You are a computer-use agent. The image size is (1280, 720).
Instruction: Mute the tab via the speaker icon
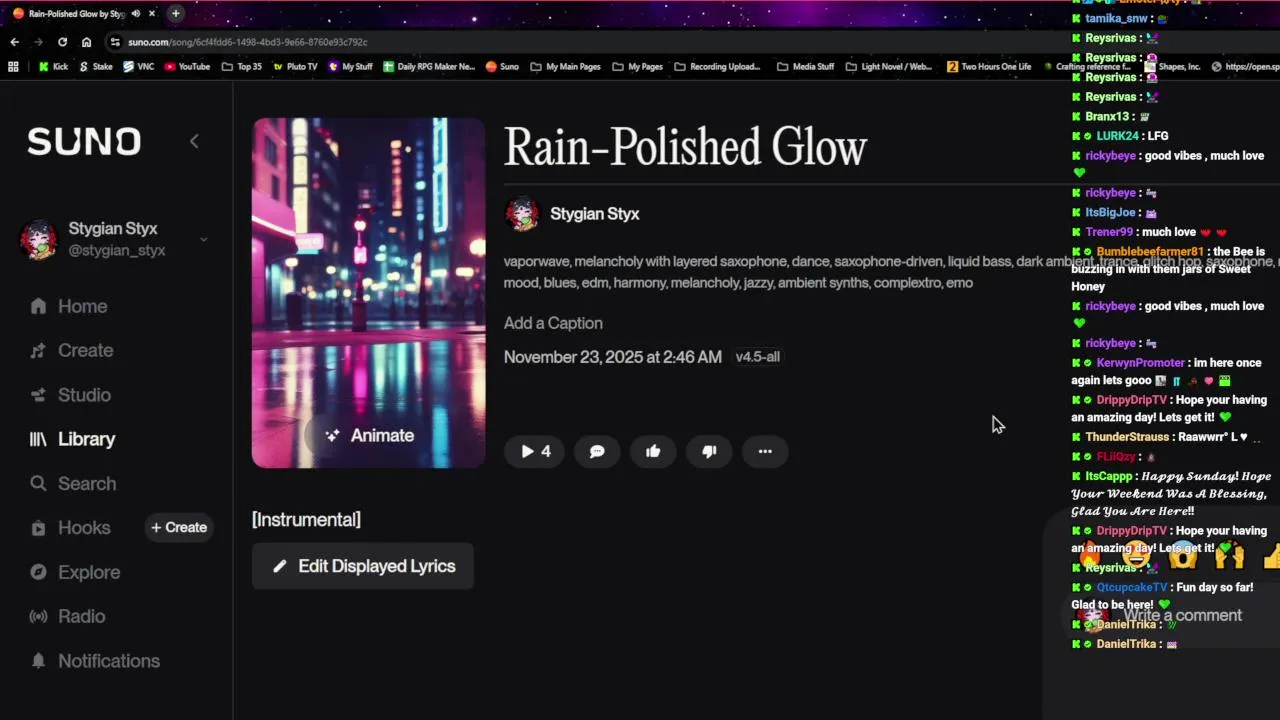coord(136,14)
